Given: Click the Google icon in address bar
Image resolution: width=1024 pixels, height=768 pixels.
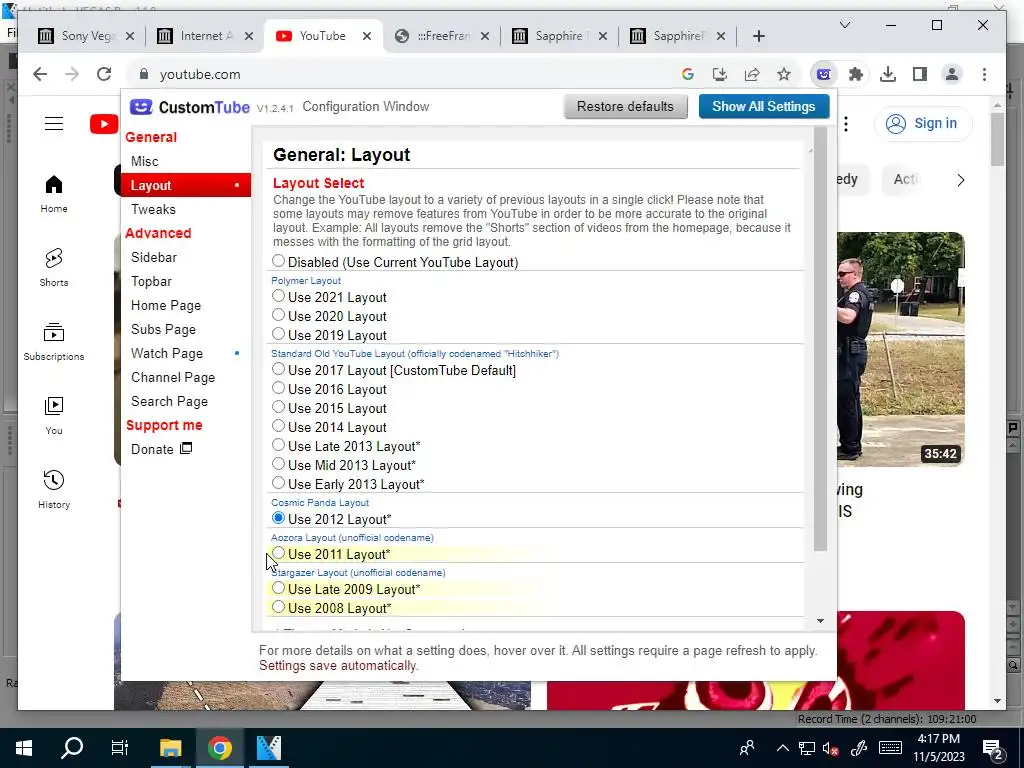Looking at the screenshot, I should pos(688,74).
